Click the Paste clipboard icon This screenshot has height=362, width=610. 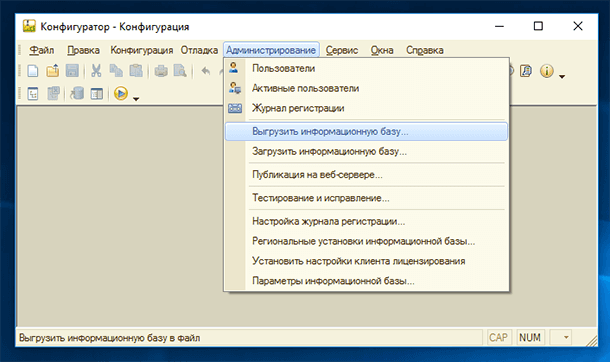pos(136,71)
